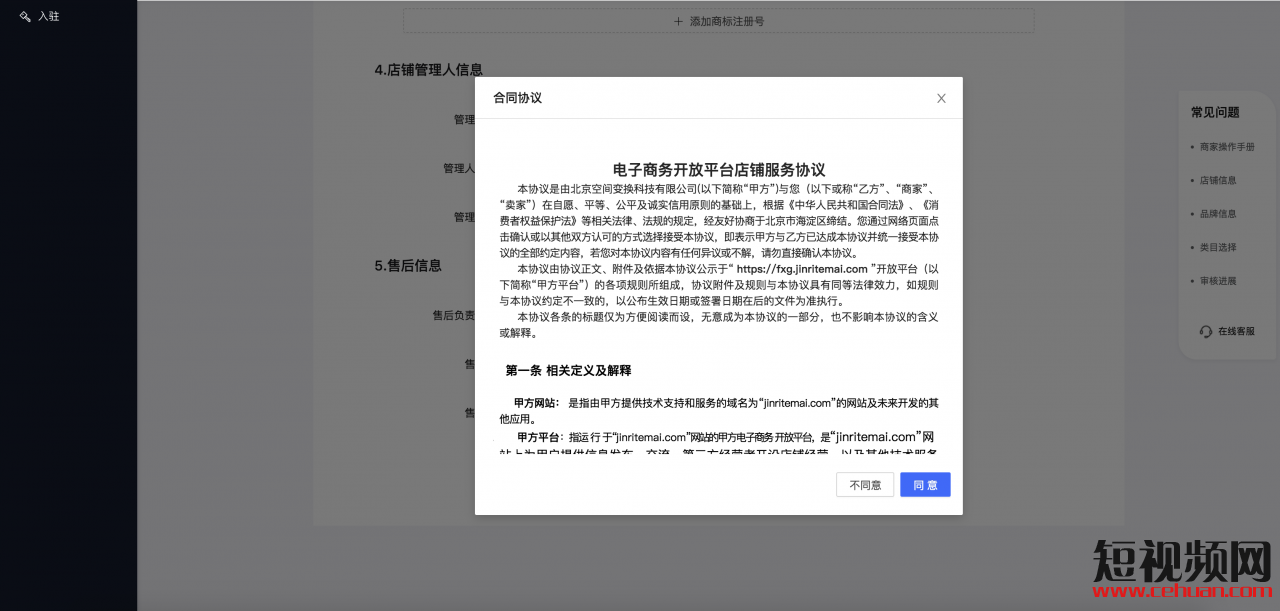Click the 同意 agree button
The height and width of the screenshot is (611, 1280).
[925, 485]
